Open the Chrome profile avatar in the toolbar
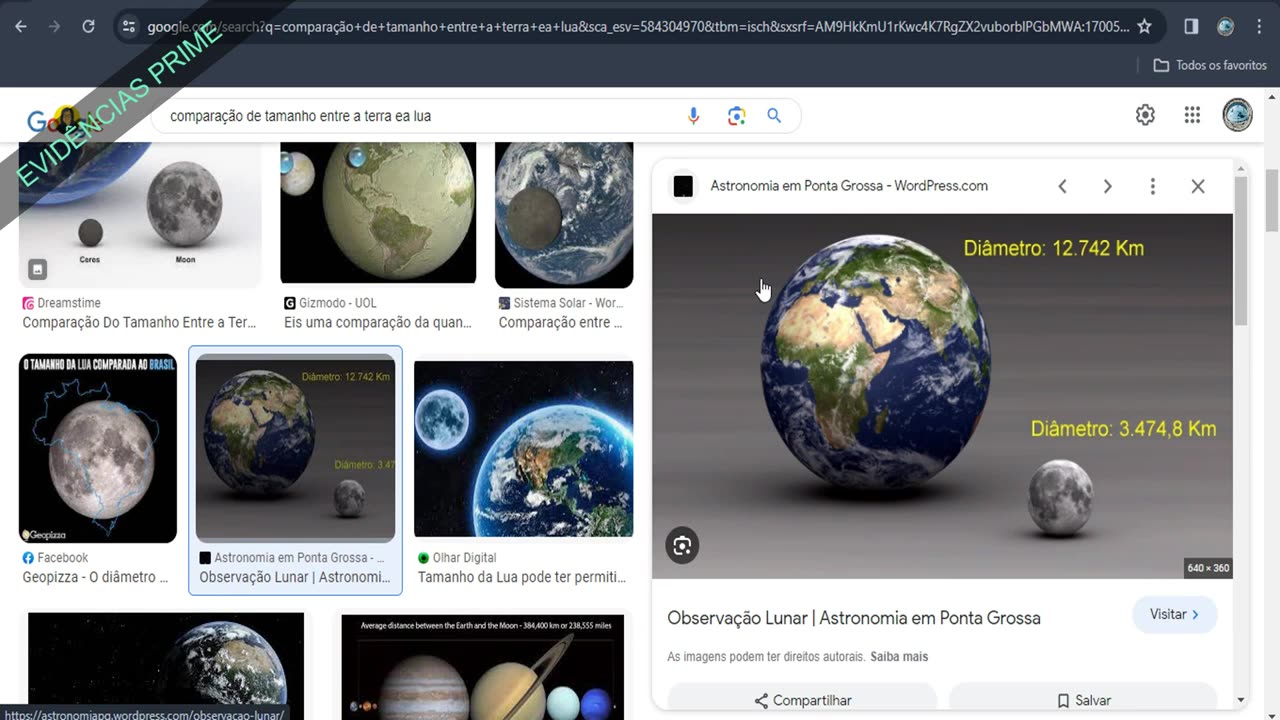Screen dimensions: 1280x720 coord(1225,27)
